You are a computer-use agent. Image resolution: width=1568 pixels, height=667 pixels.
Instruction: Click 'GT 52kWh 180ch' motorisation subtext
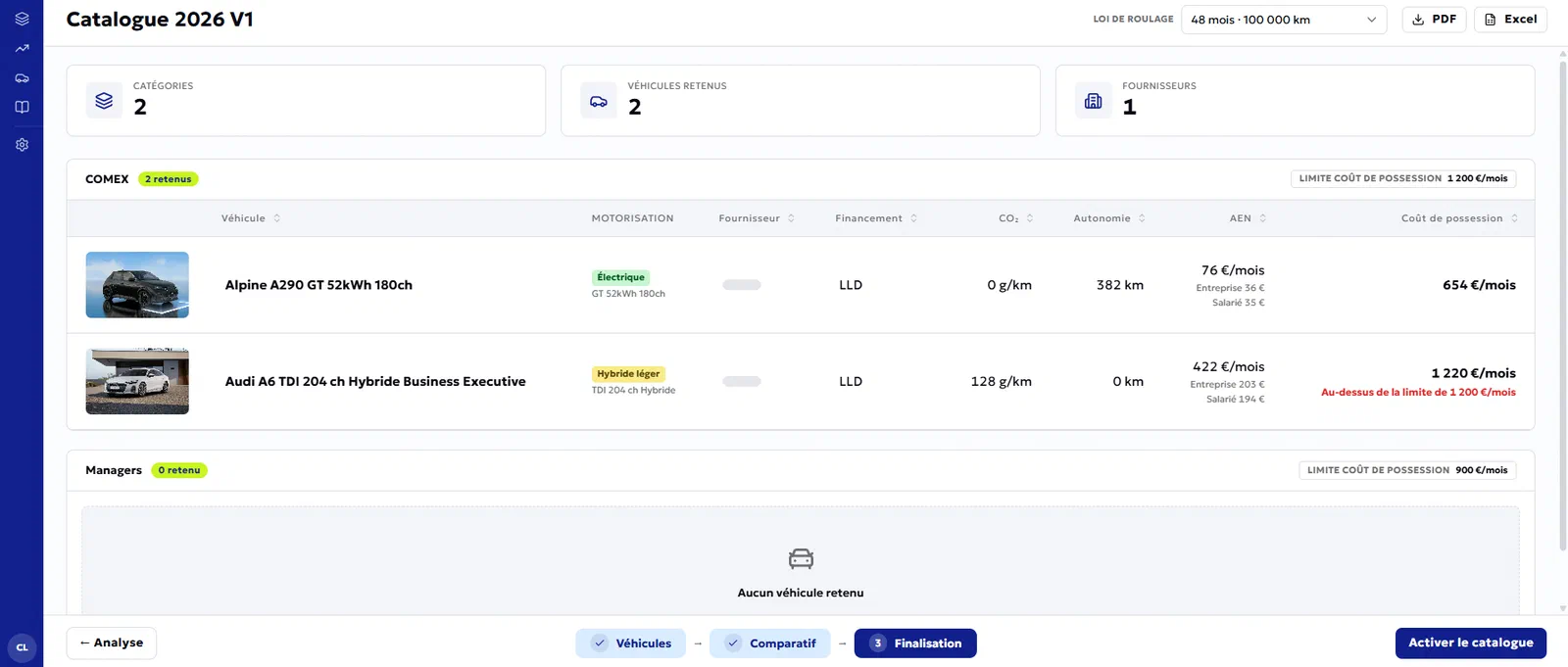click(x=628, y=294)
